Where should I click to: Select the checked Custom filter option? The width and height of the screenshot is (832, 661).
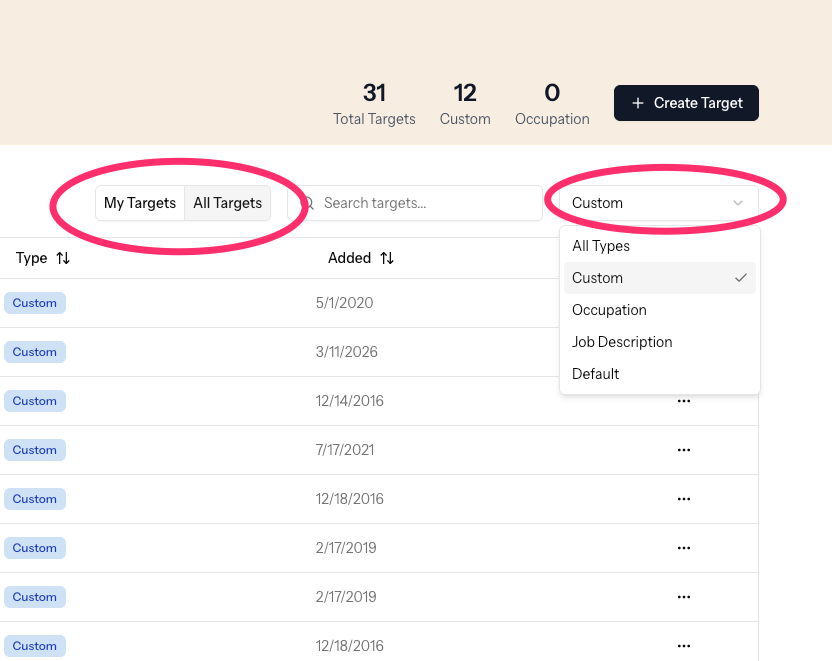(660, 277)
